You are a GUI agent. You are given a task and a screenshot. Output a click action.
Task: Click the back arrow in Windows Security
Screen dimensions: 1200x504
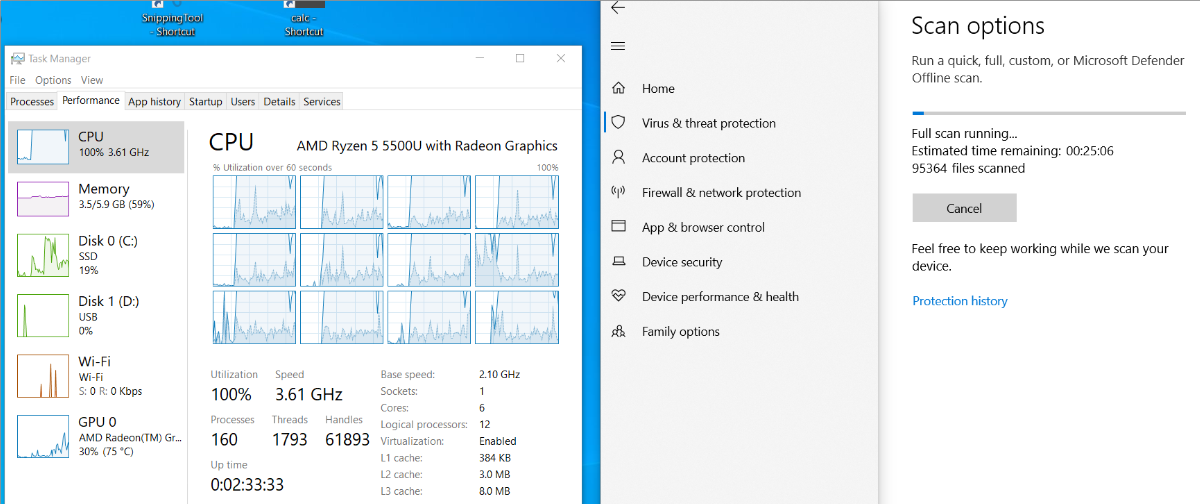(618, 7)
